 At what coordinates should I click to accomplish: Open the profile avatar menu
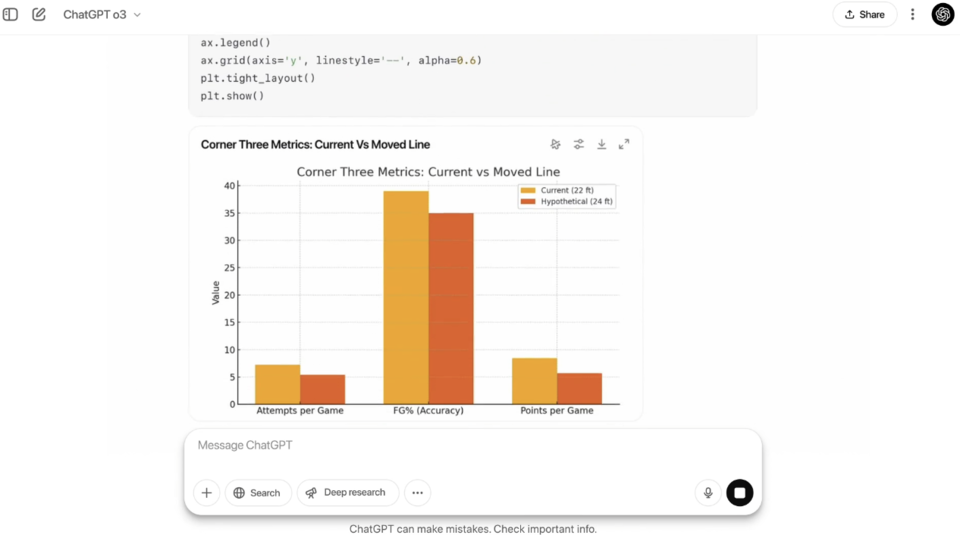point(942,15)
